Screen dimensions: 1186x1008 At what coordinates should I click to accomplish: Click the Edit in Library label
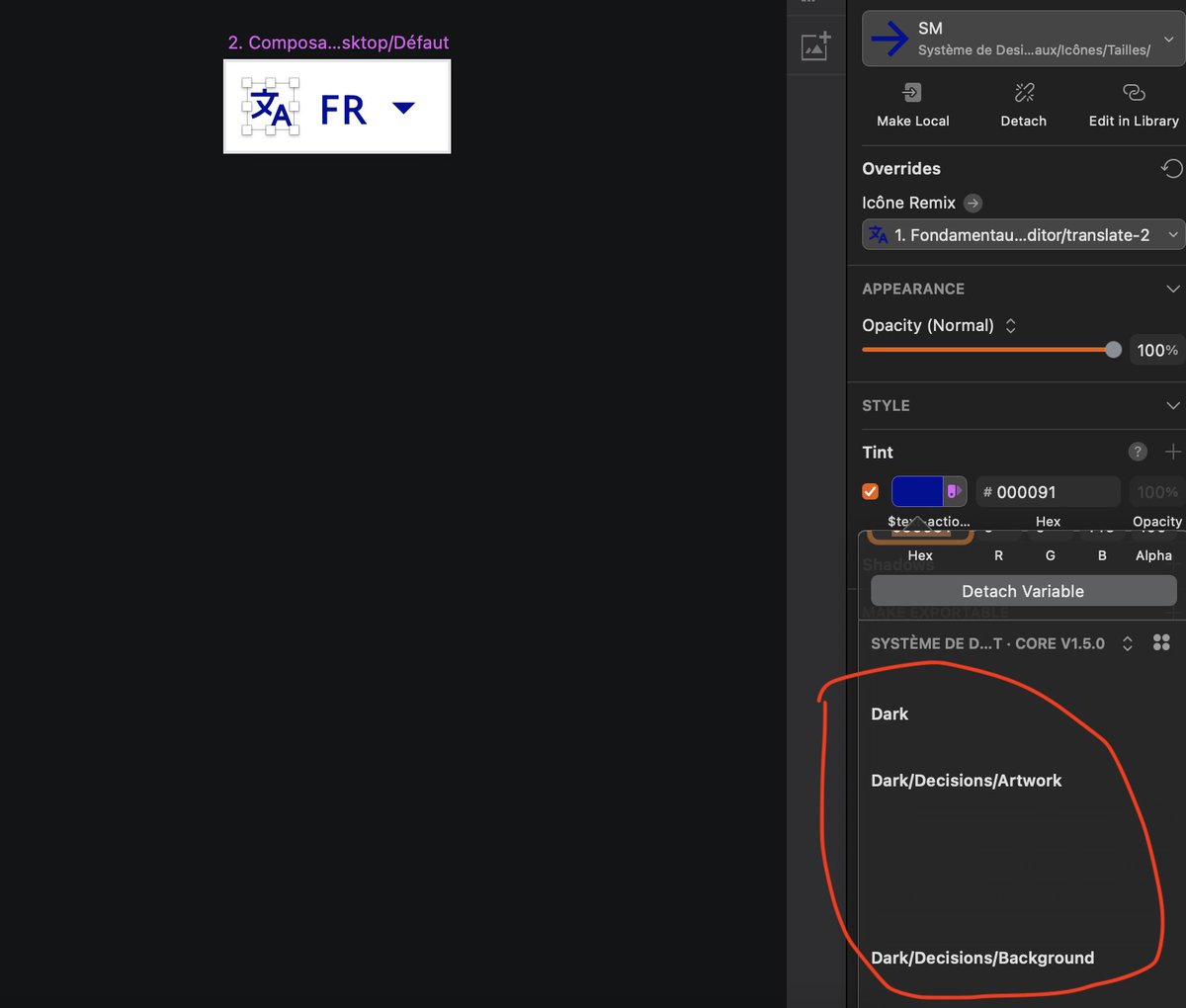coord(1134,121)
